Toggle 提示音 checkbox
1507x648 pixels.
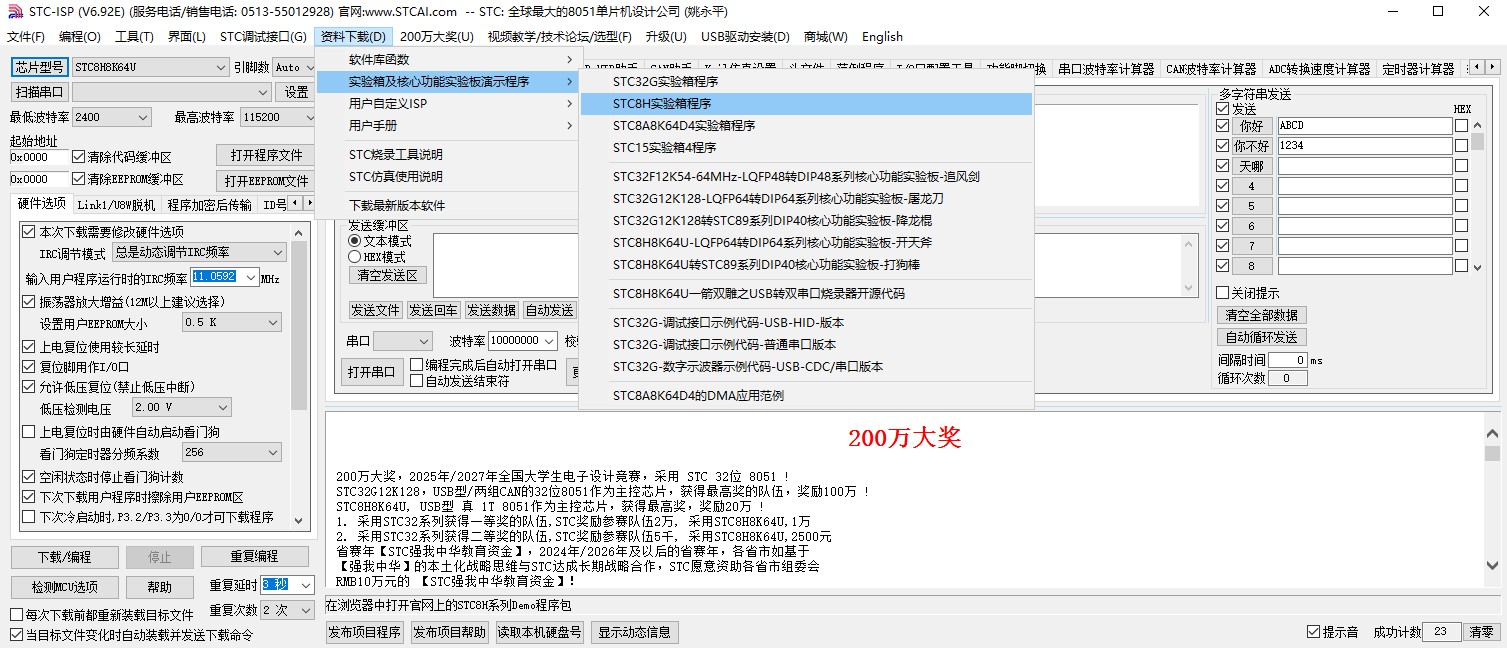1313,632
